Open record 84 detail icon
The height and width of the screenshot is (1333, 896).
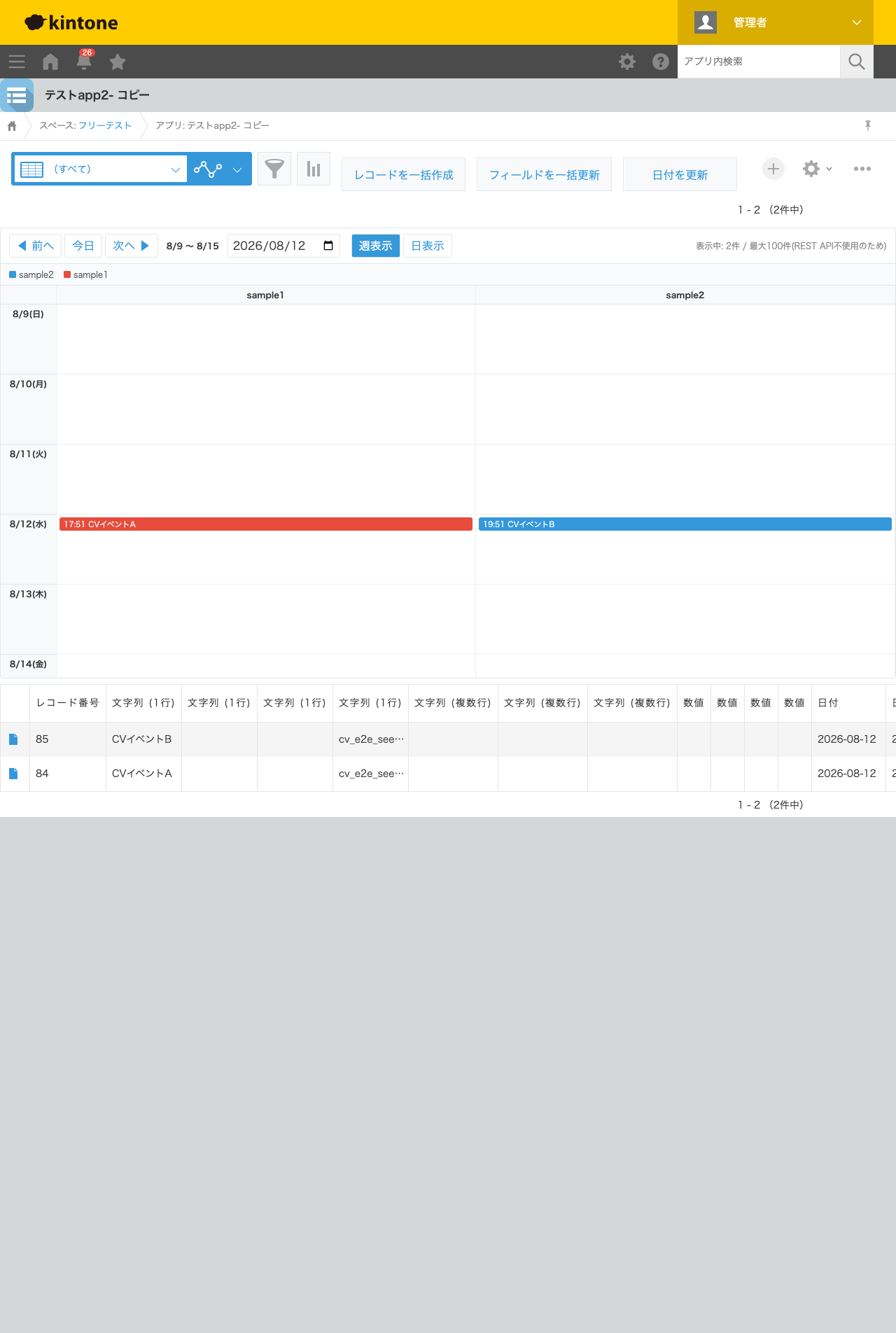pos(13,774)
